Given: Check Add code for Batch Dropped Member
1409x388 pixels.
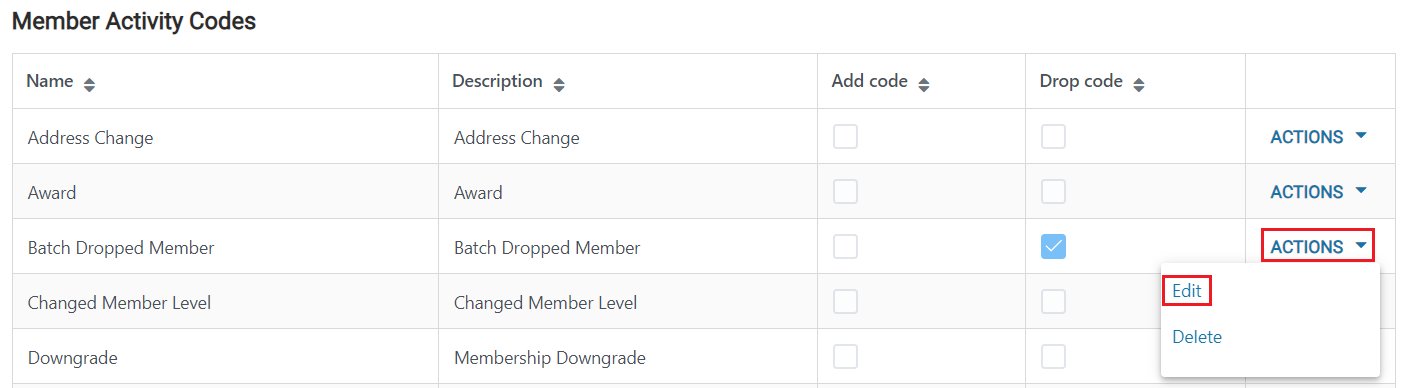Looking at the screenshot, I should (x=845, y=246).
